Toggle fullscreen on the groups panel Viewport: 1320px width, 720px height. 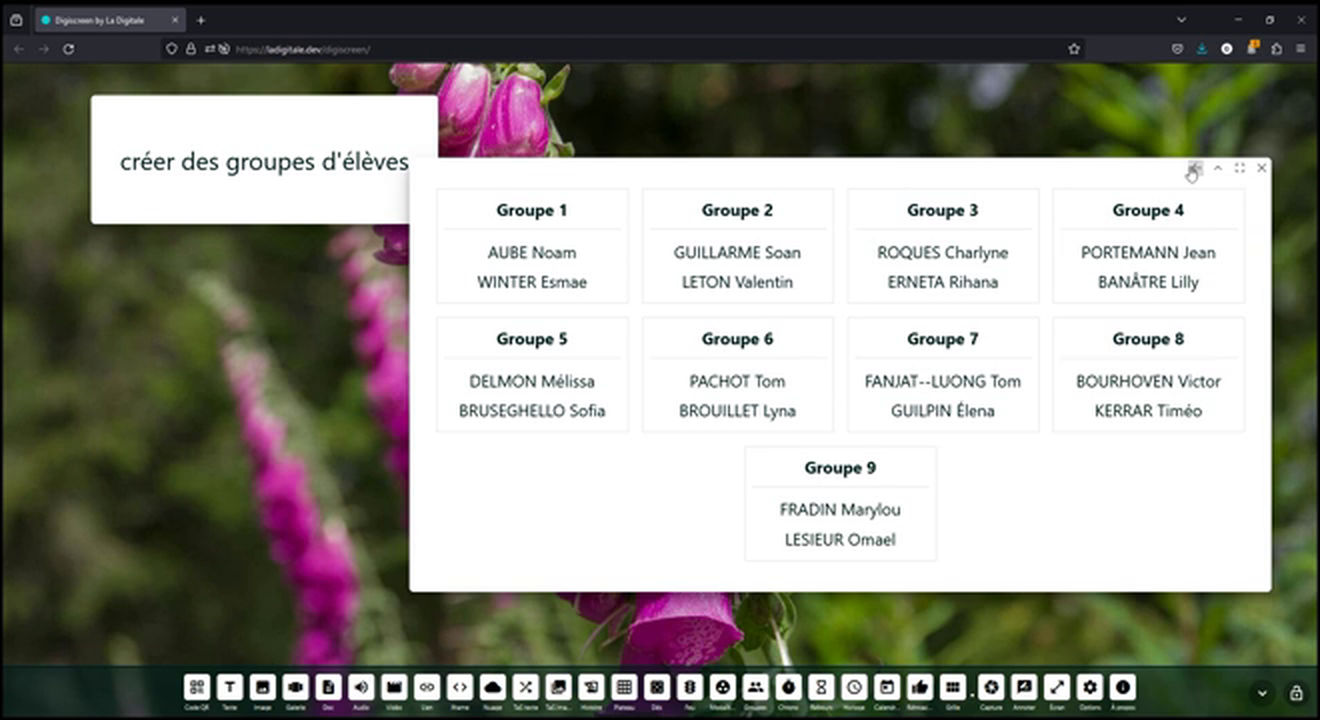(x=1240, y=168)
